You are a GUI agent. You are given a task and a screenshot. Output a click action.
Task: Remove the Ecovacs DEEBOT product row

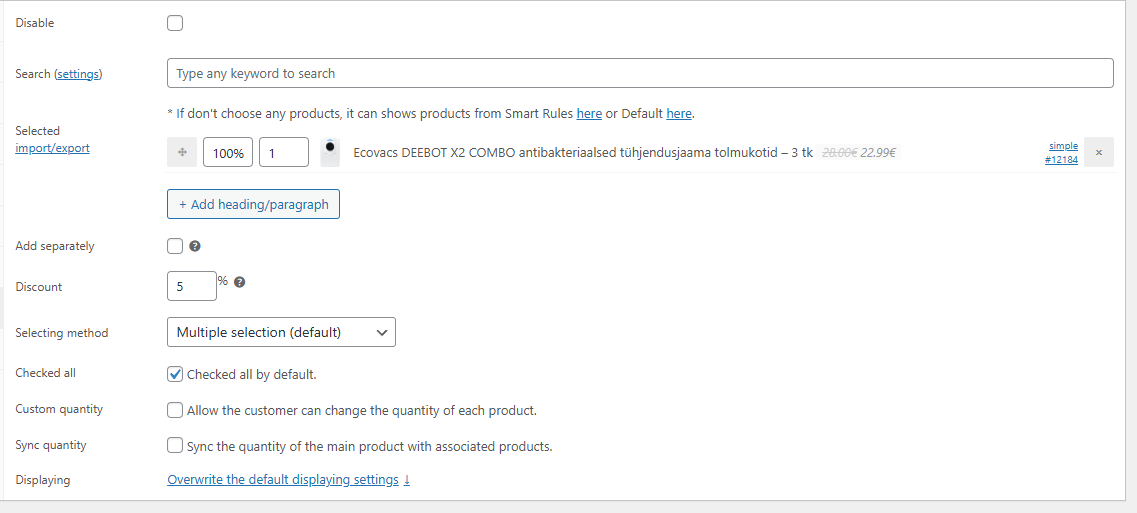coord(1098,153)
